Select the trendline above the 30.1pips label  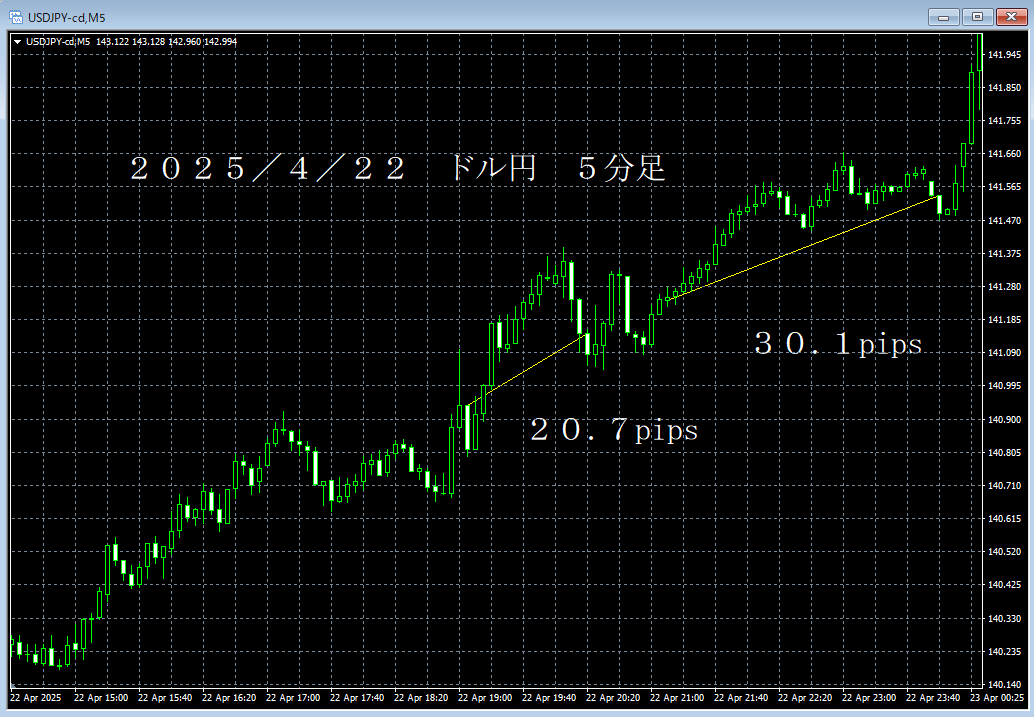click(x=805, y=247)
